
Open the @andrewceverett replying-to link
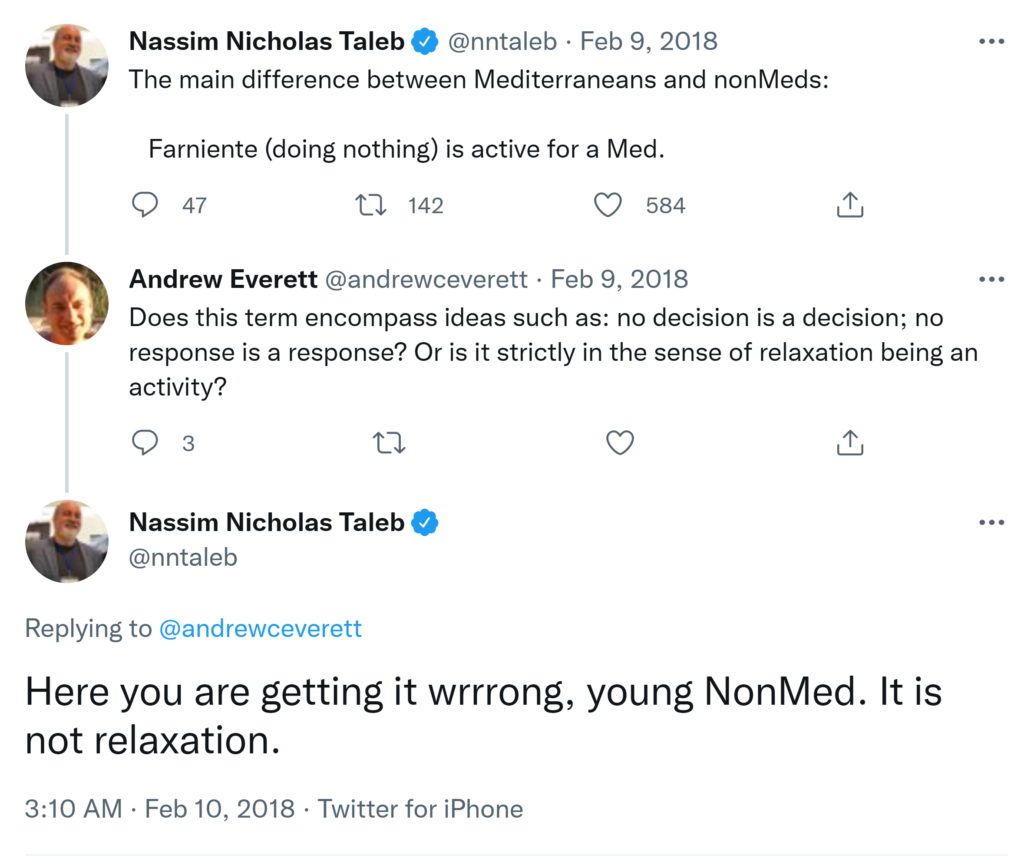[x=259, y=629]
